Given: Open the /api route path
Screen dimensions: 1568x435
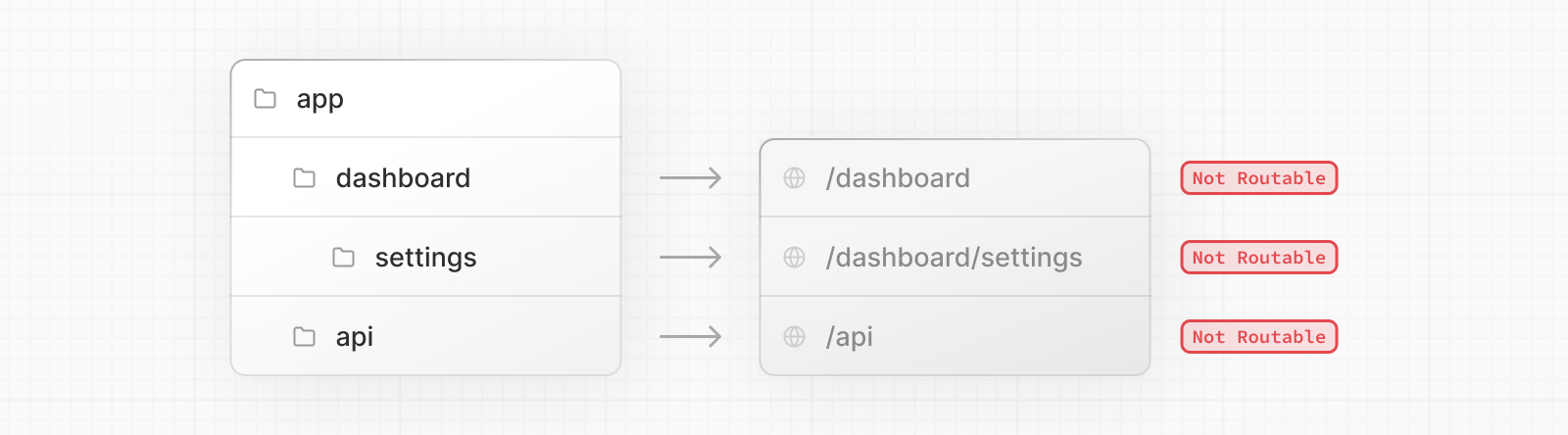Looking at the screenshot, I should coord(849,337).
